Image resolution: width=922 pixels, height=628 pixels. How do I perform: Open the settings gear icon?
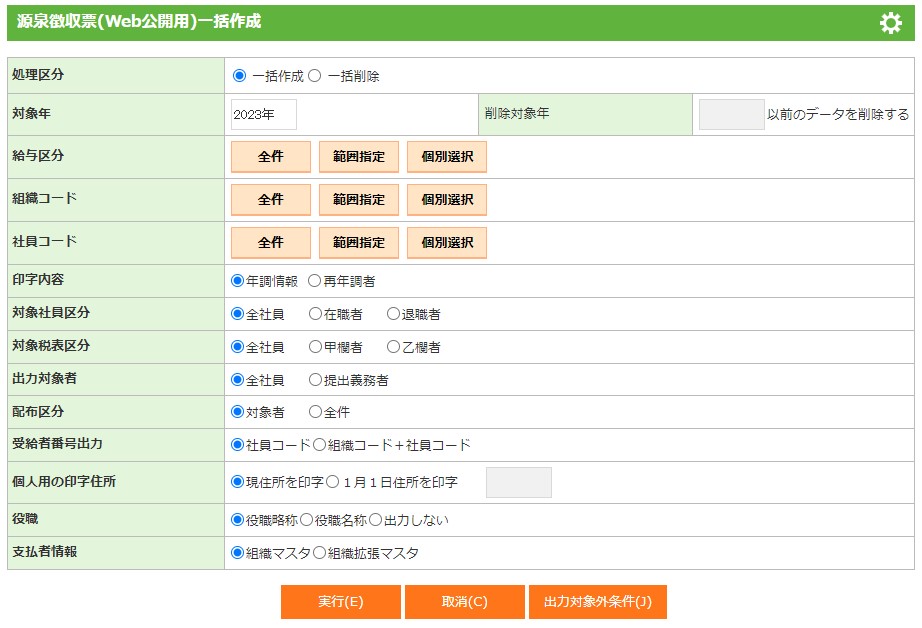click(x=890, y=23)
